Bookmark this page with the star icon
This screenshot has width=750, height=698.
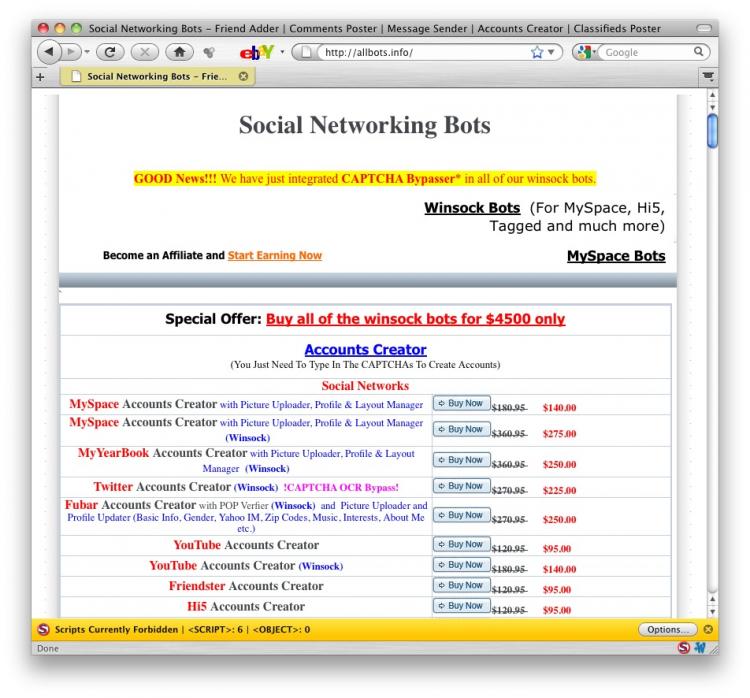[x=537, y=52]
